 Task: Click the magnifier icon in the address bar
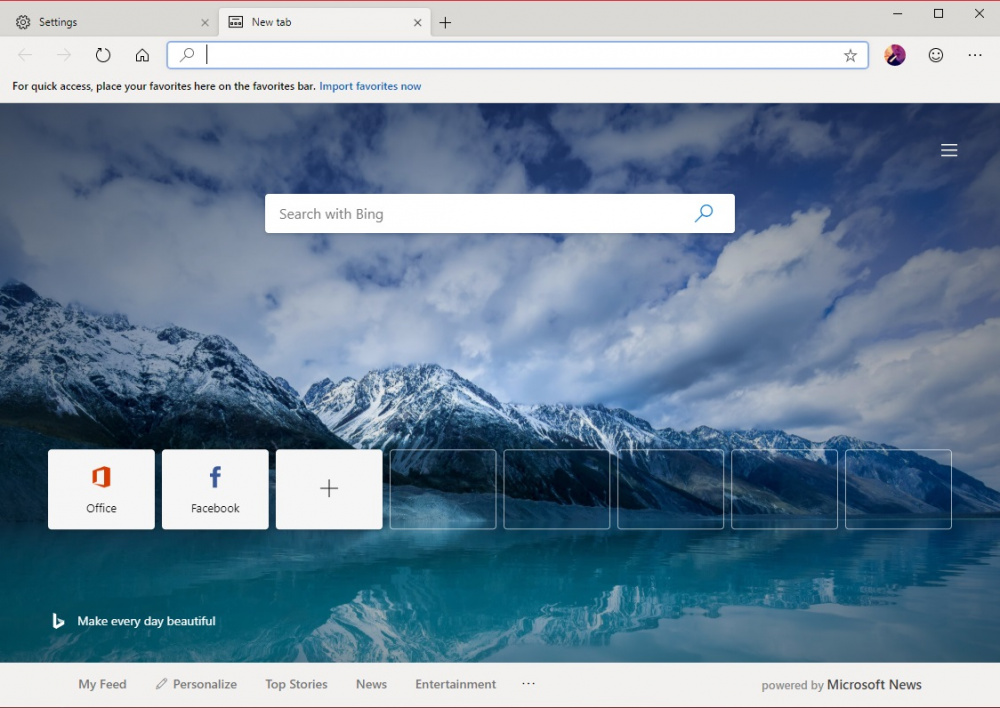click(x=187, y=55)
